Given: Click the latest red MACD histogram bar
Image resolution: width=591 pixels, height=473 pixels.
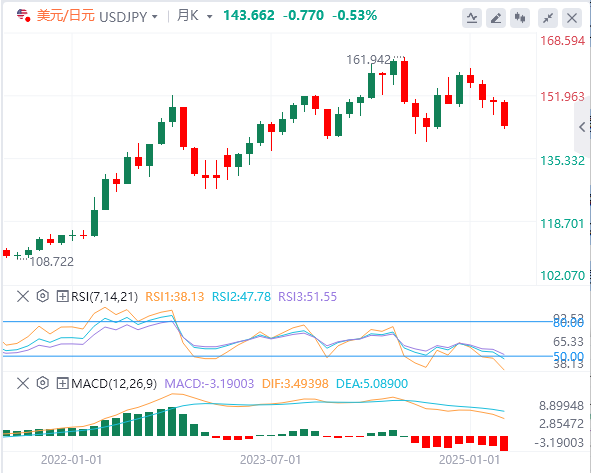Looking at the screenshot, I should (x=504, y=443).
